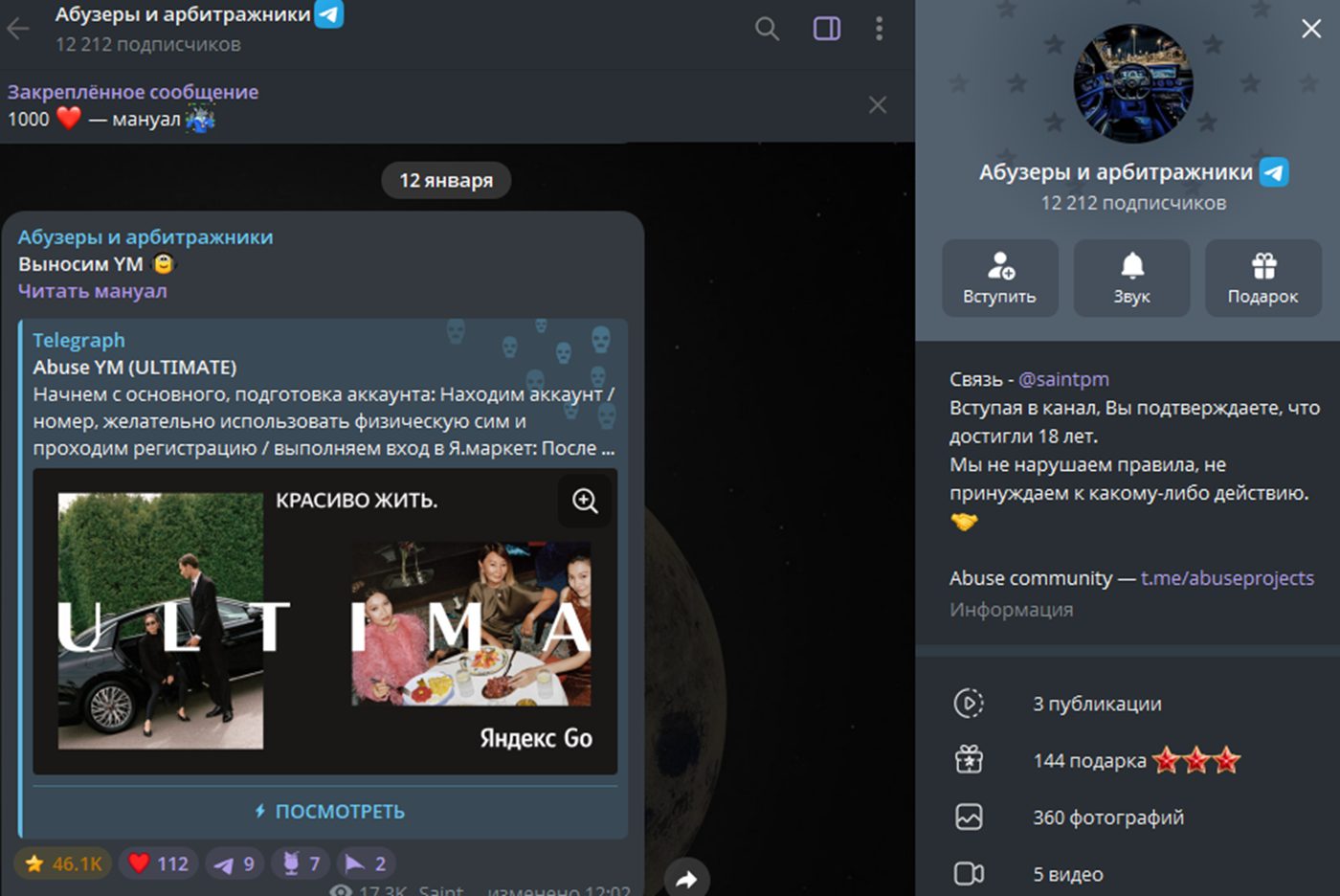The height and width of the screenshot is (896, 1340).
Task: Open the t.me/abuseprojects link
Action: [x=1227, y=578]
